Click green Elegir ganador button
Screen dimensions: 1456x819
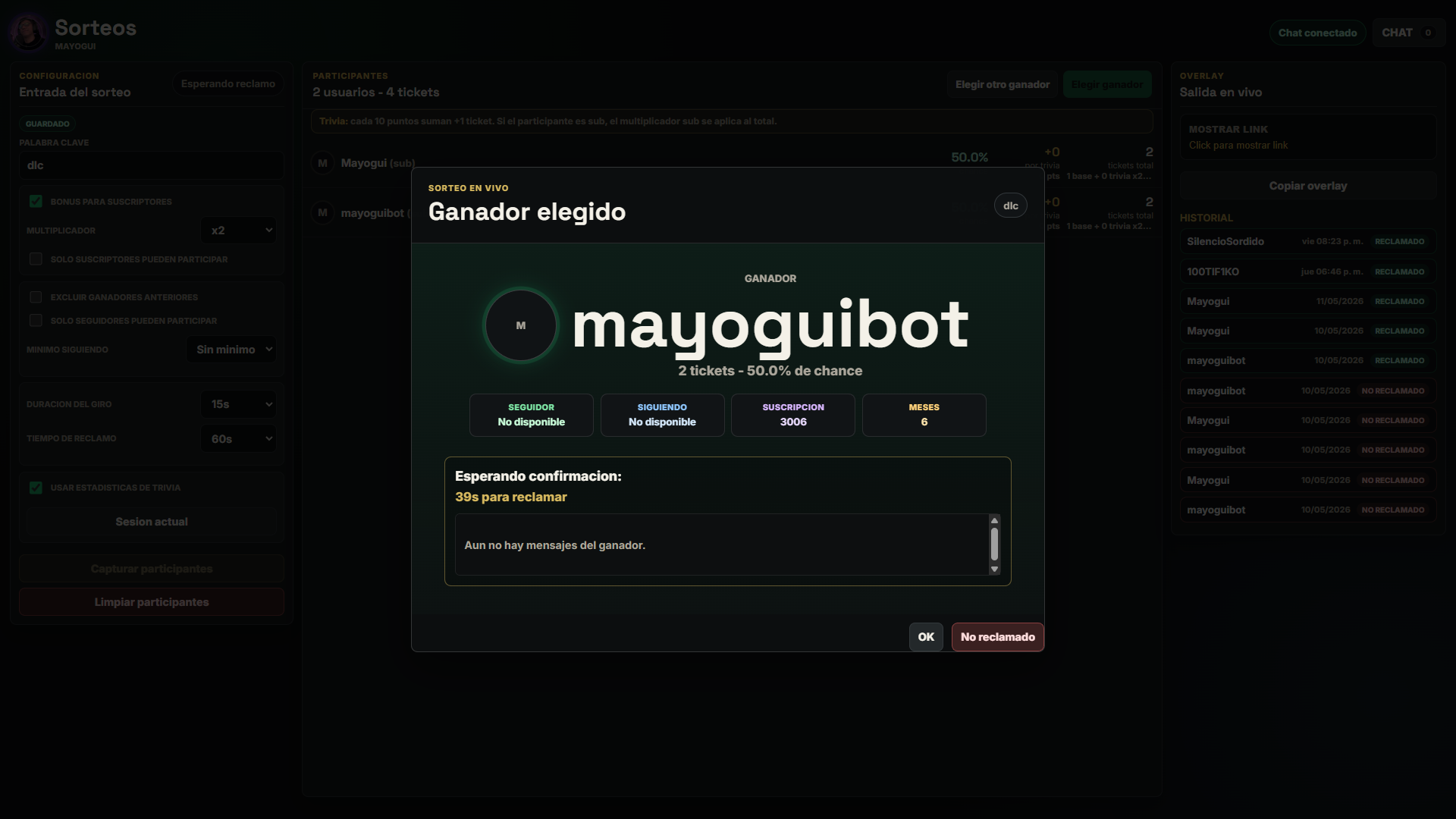(x=1107, y=84)
